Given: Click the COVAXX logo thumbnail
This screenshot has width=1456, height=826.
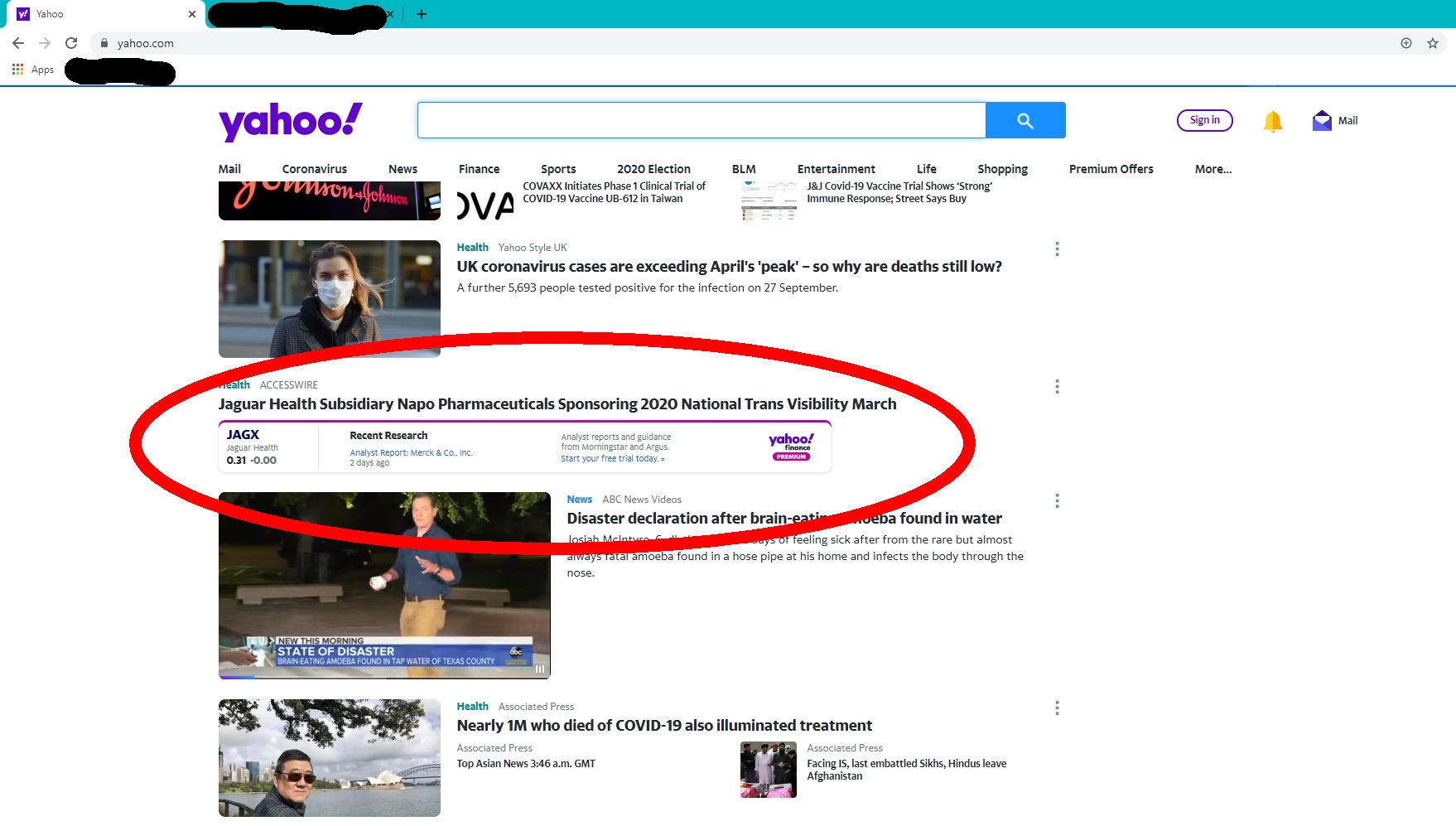Looking at the screenshot, I should pos(485,204).
